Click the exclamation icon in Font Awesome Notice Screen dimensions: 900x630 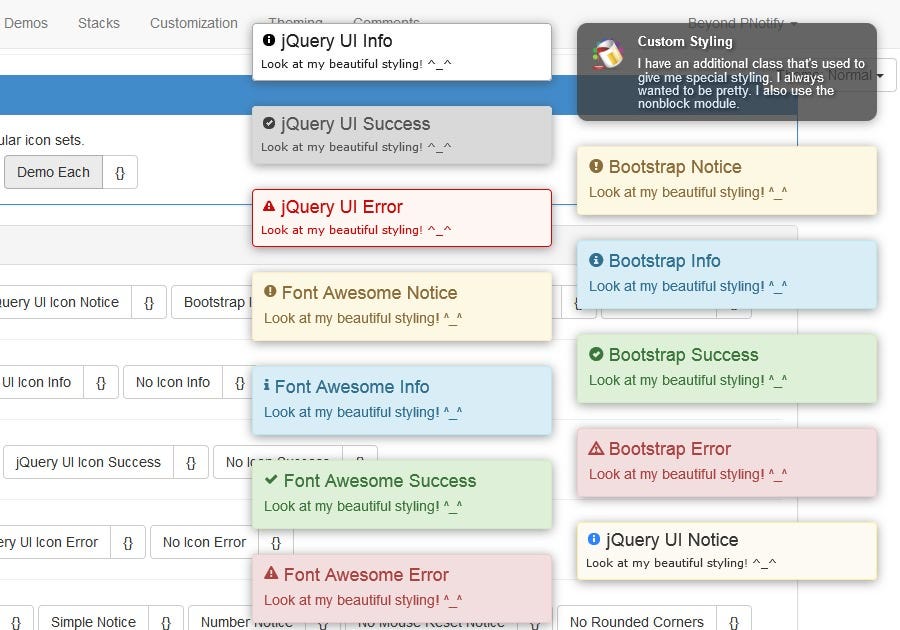[x=270, y=292]
